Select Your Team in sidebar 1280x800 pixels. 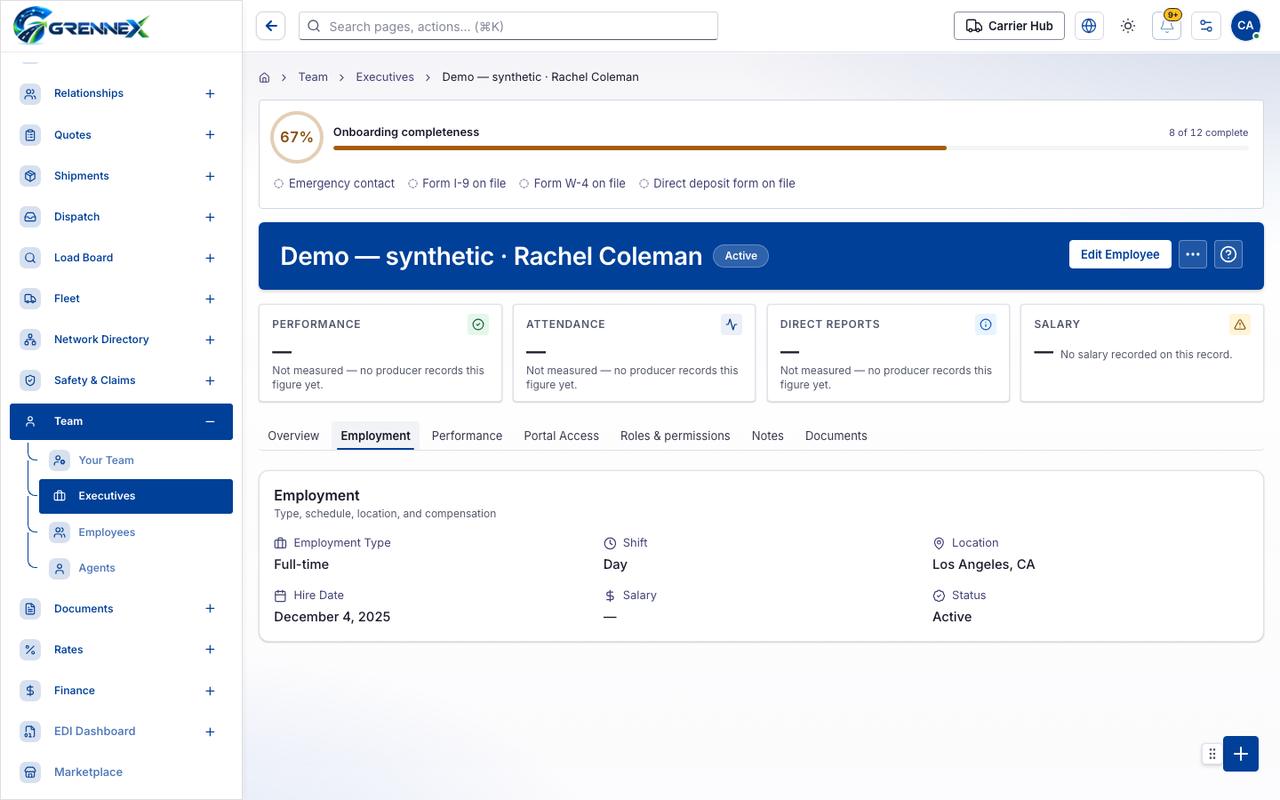pos(136,460)
